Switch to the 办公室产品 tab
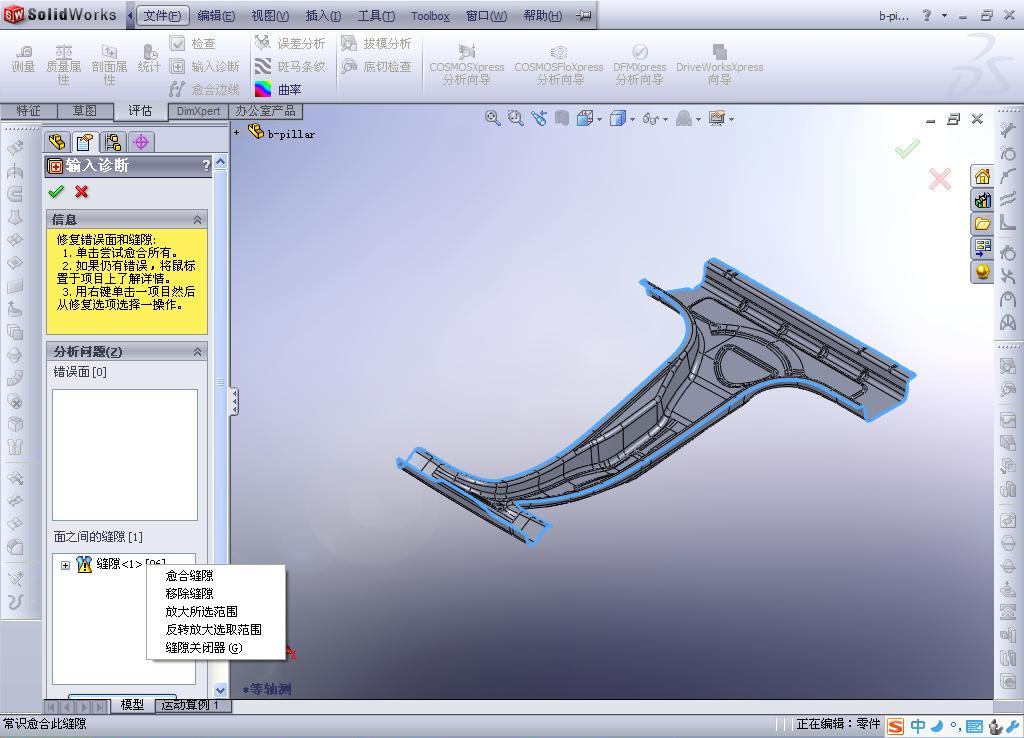The height and width of the screenshot is (738, 1024). click(265, 111)
